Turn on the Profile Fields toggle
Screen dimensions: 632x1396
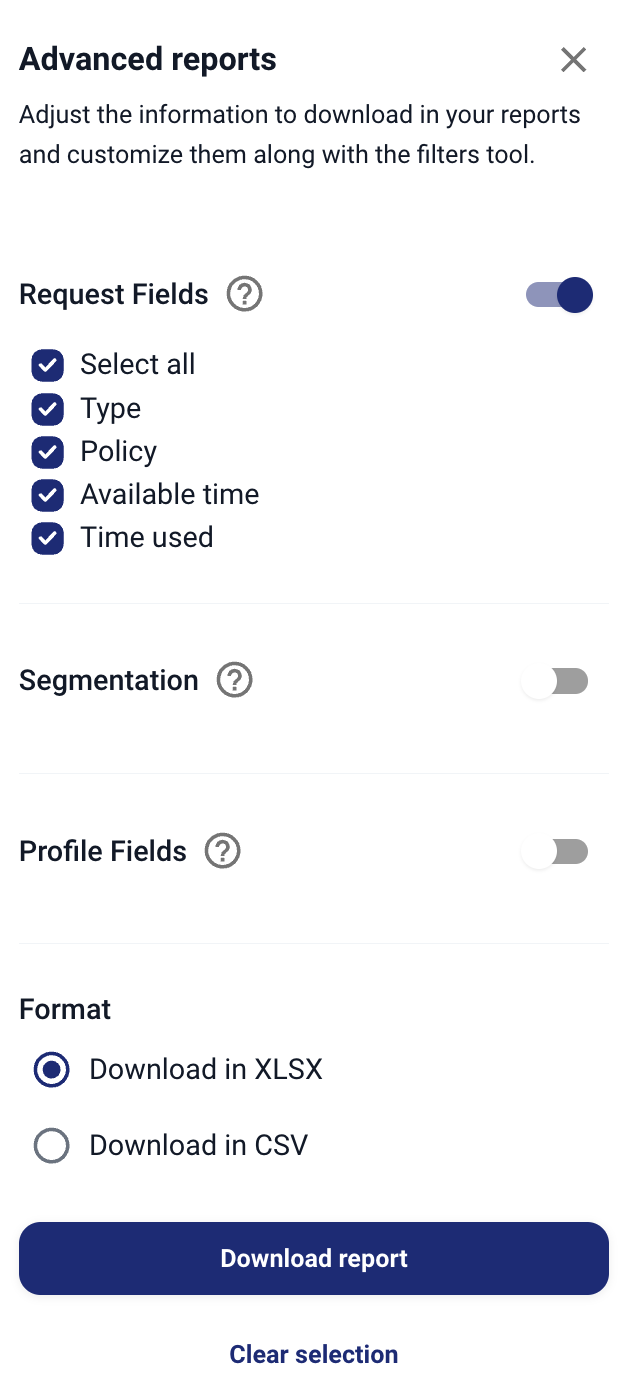click(555, 852)
